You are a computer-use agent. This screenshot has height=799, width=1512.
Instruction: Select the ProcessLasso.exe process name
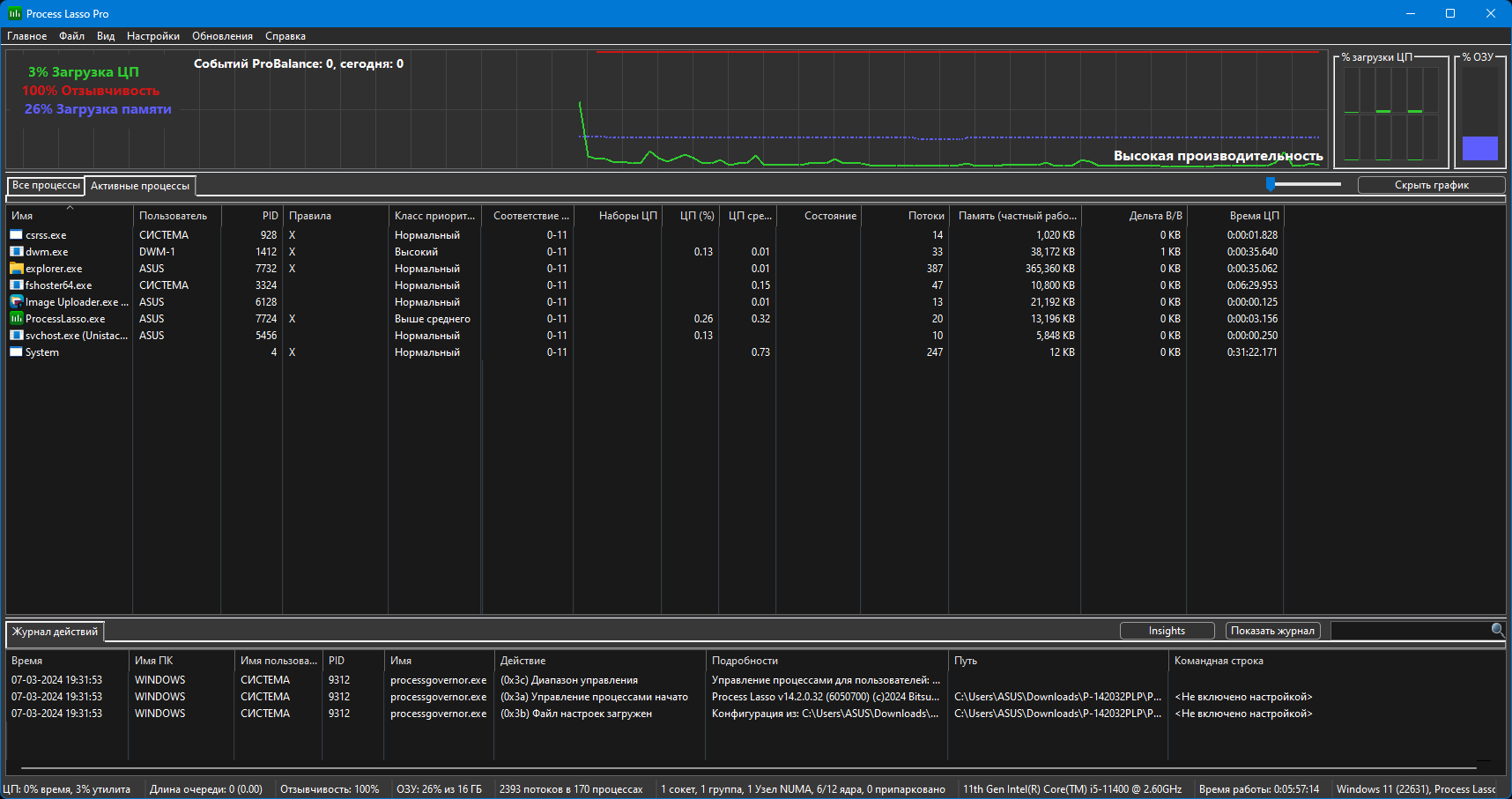[x=65, y=319]
